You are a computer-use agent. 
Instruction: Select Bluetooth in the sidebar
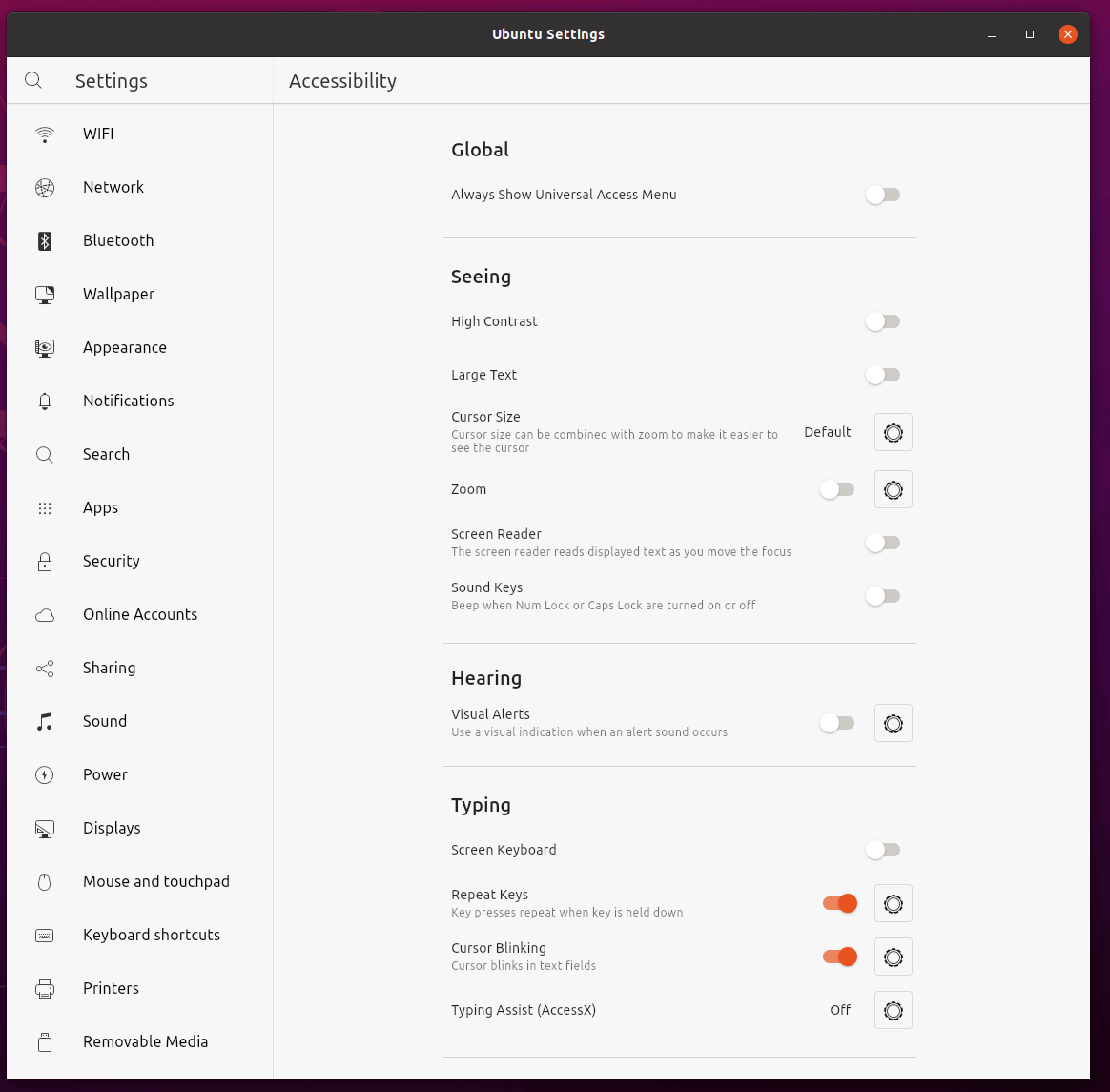point(139,240)
